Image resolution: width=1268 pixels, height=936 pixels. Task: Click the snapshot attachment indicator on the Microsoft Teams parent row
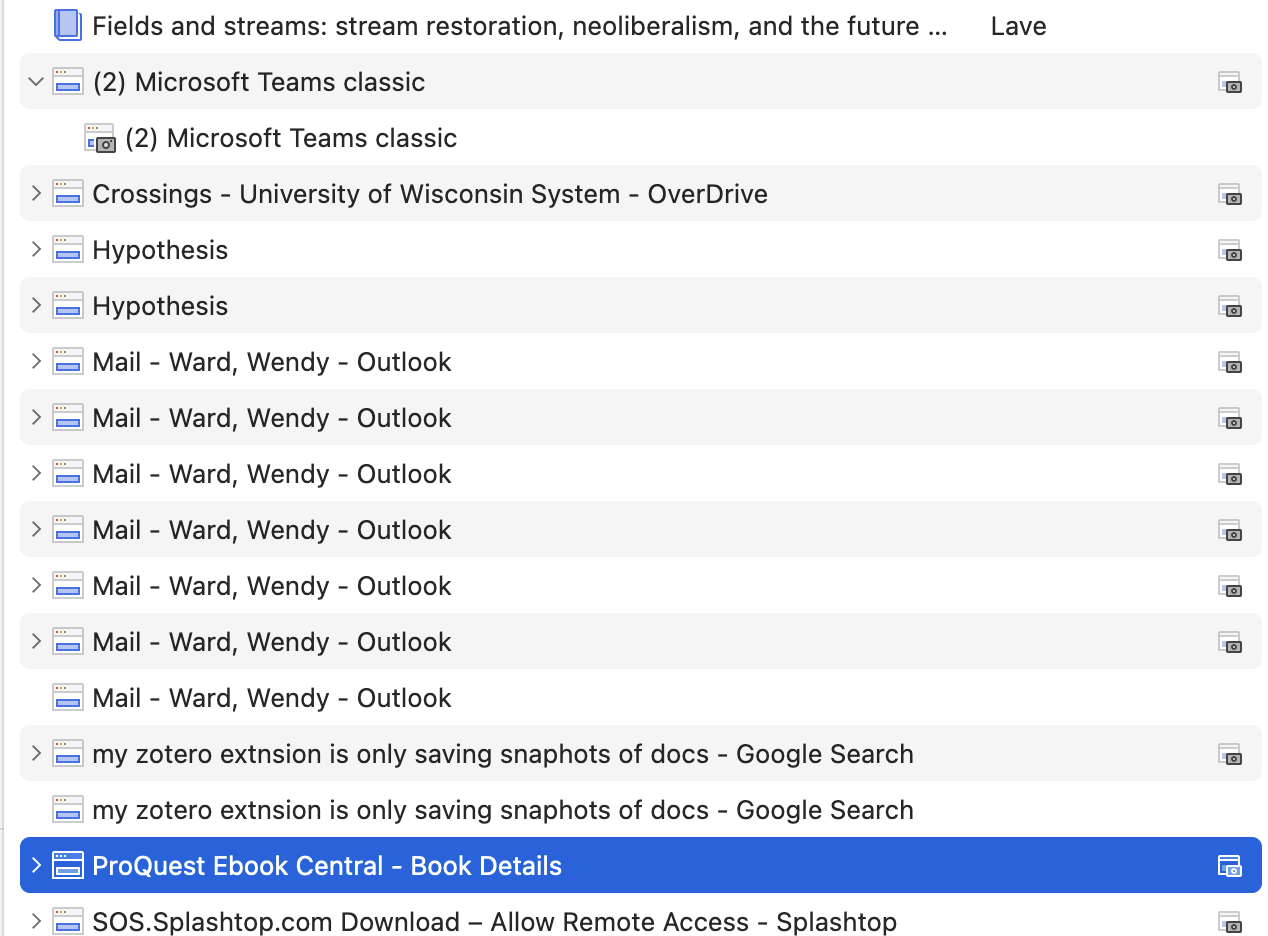click(1230, 82)
